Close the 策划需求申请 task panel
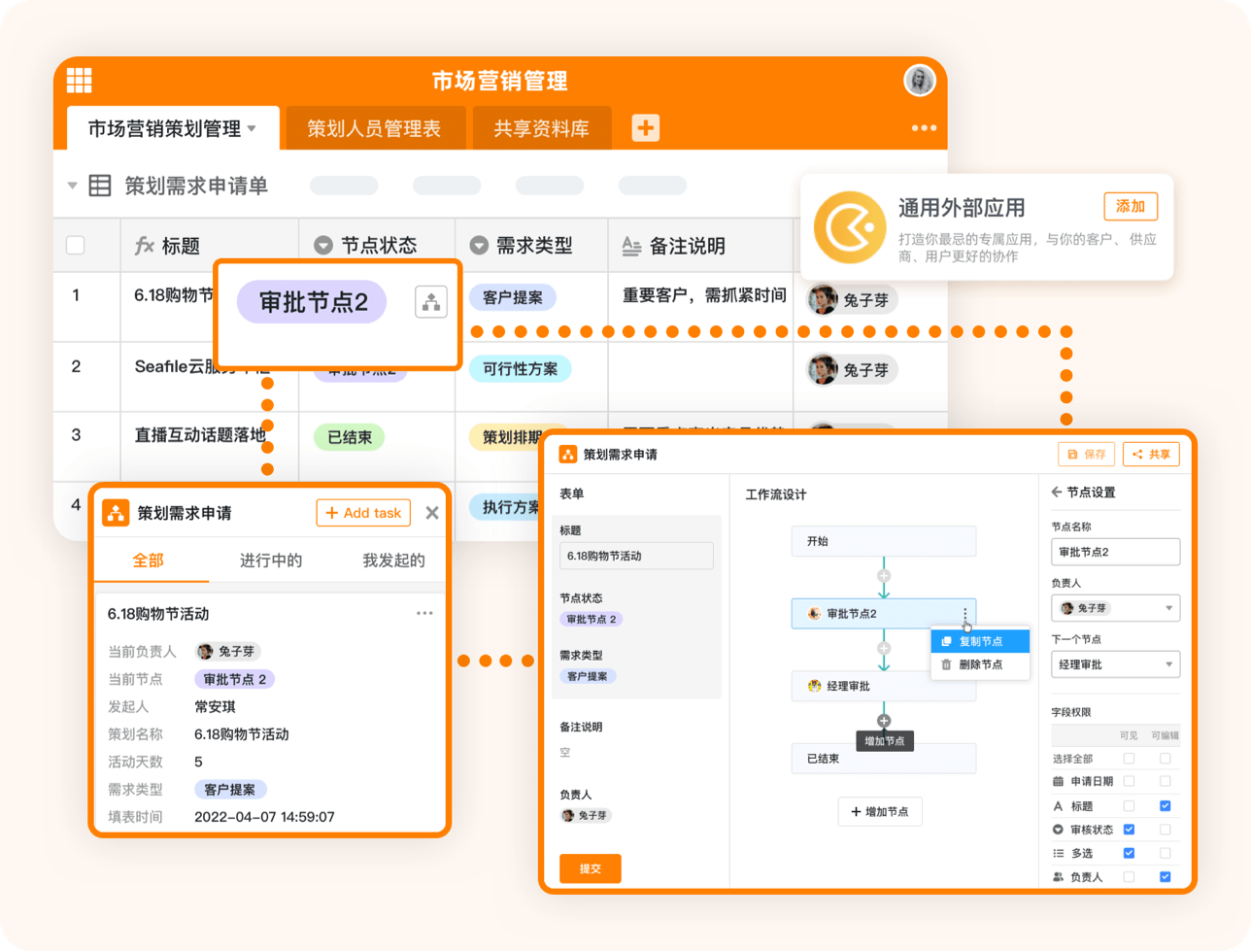The height and width of the screenshot is (952, 1251). 432,513
